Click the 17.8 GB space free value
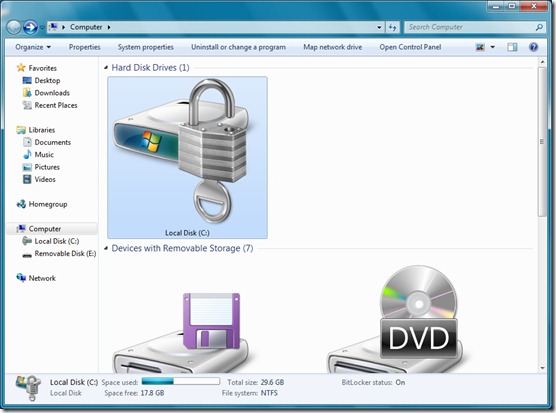The height and width of the screenshot is (413, 556). pyautogui.click(x=152, y=393)
